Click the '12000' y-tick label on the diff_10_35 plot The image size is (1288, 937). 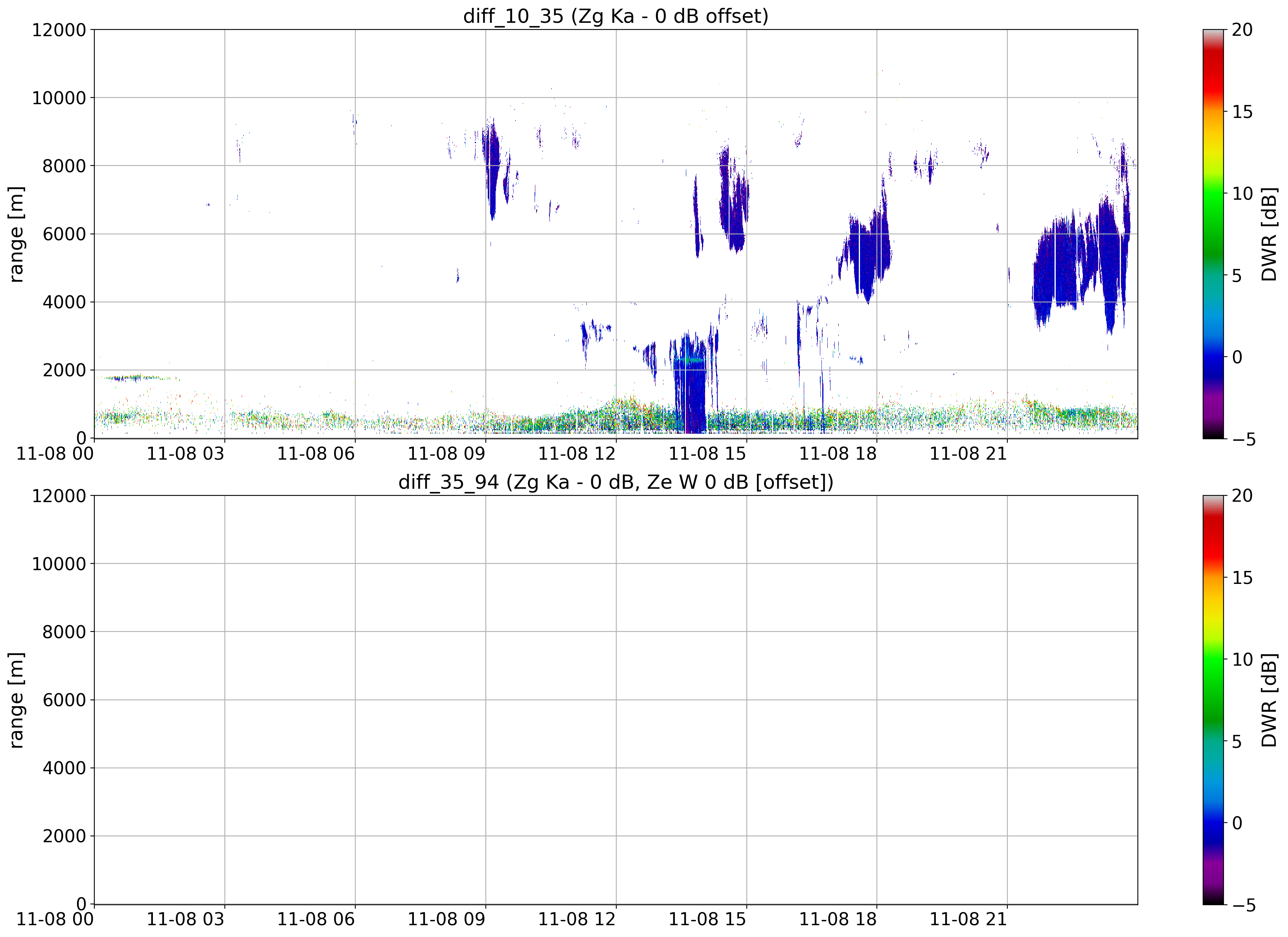coord(59,29)
